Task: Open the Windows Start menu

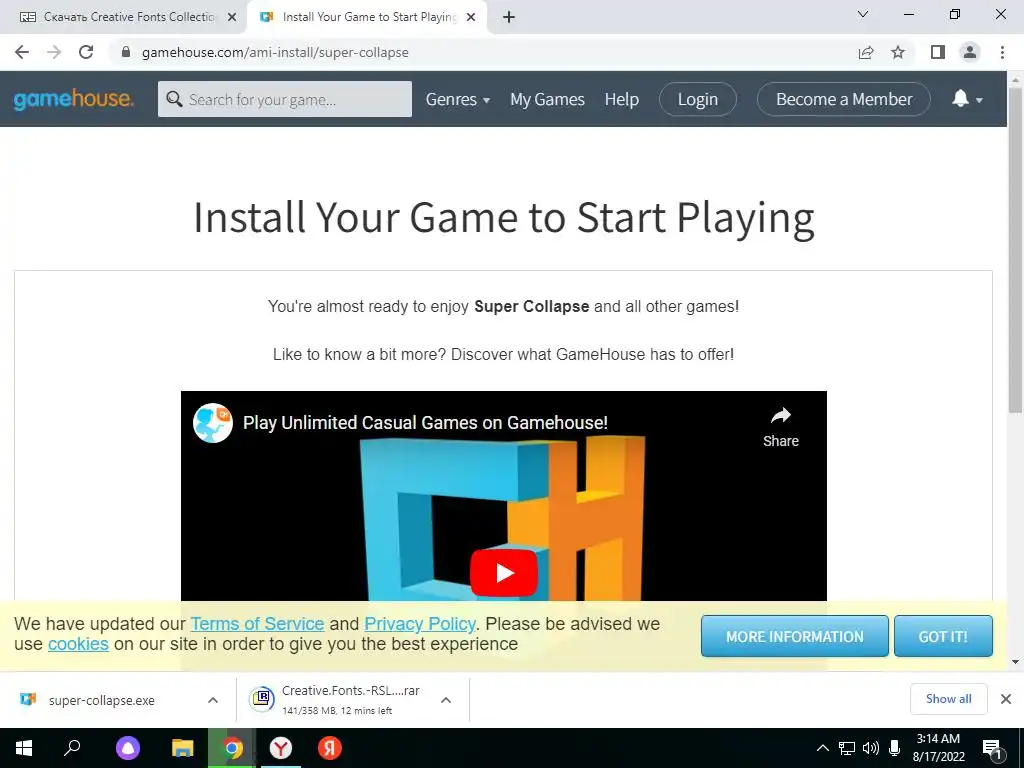Action: coord(24,748)
